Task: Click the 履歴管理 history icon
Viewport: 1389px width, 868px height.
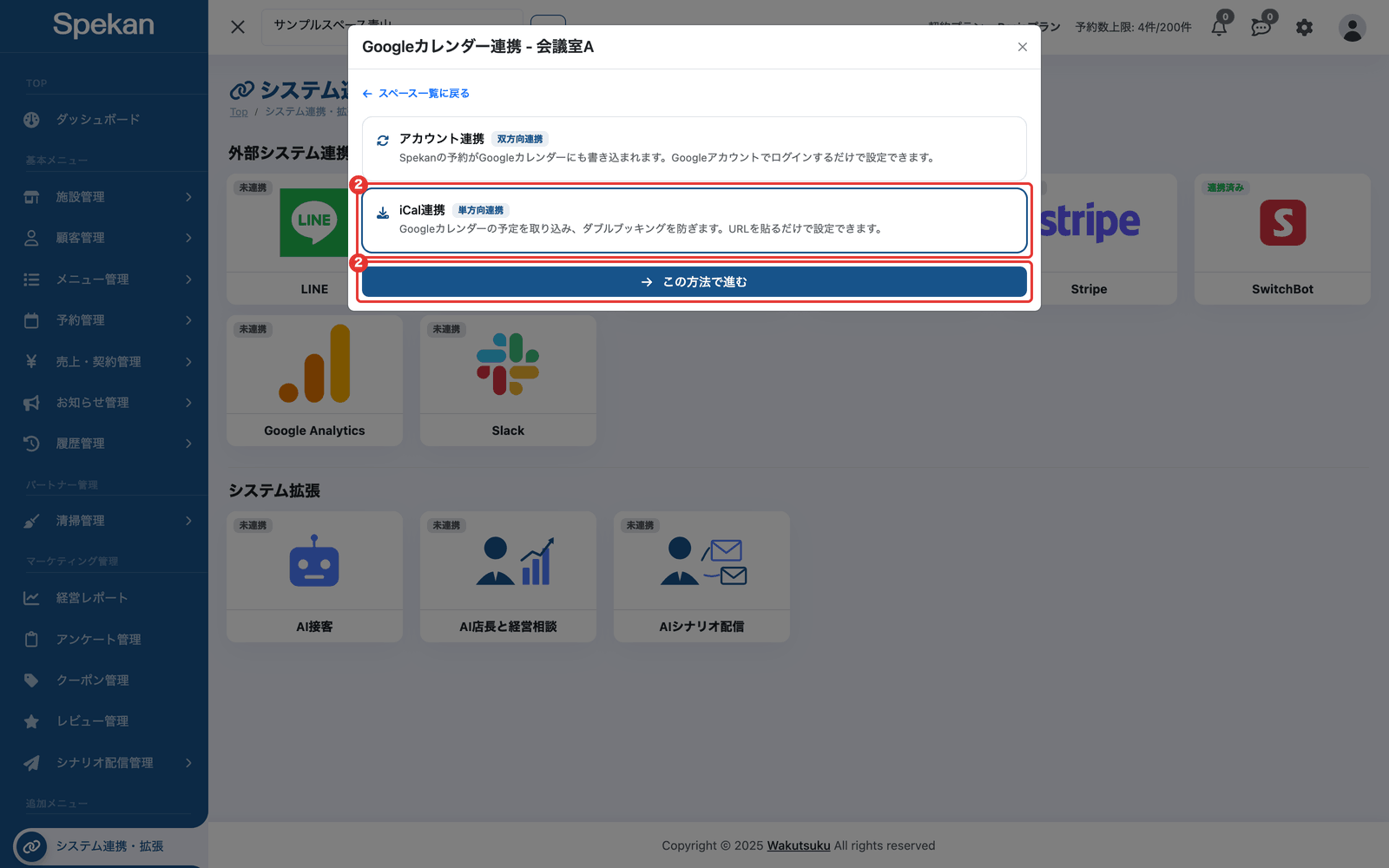Action: (31, 444)
